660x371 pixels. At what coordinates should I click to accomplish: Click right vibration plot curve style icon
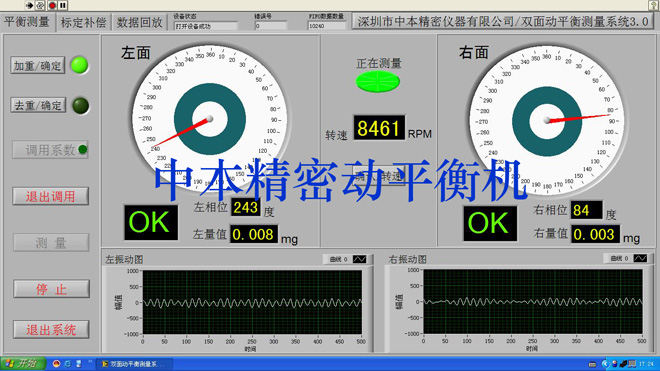pyautogui.click(x=640, y=258)
